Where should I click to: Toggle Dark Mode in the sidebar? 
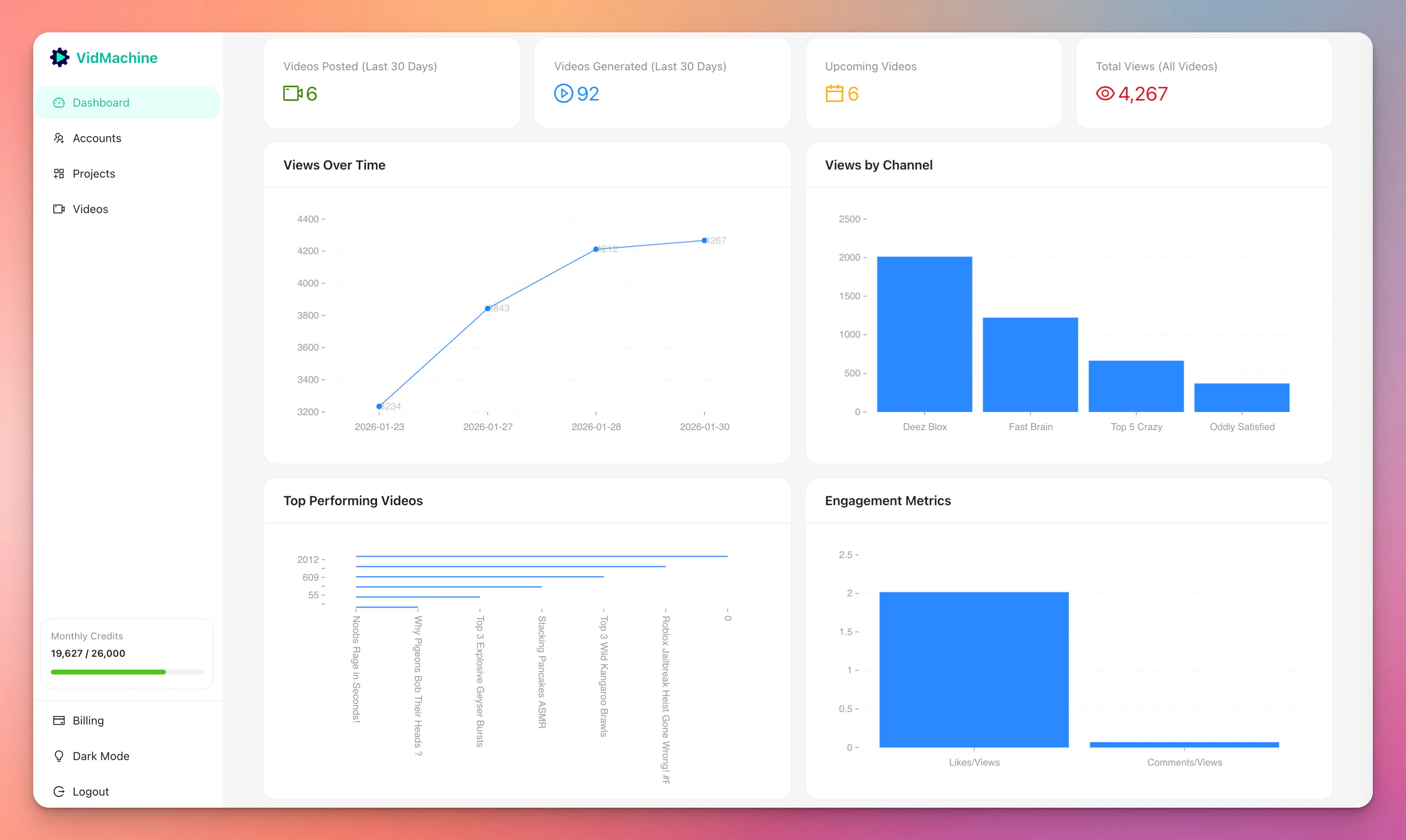click(101, 756)
